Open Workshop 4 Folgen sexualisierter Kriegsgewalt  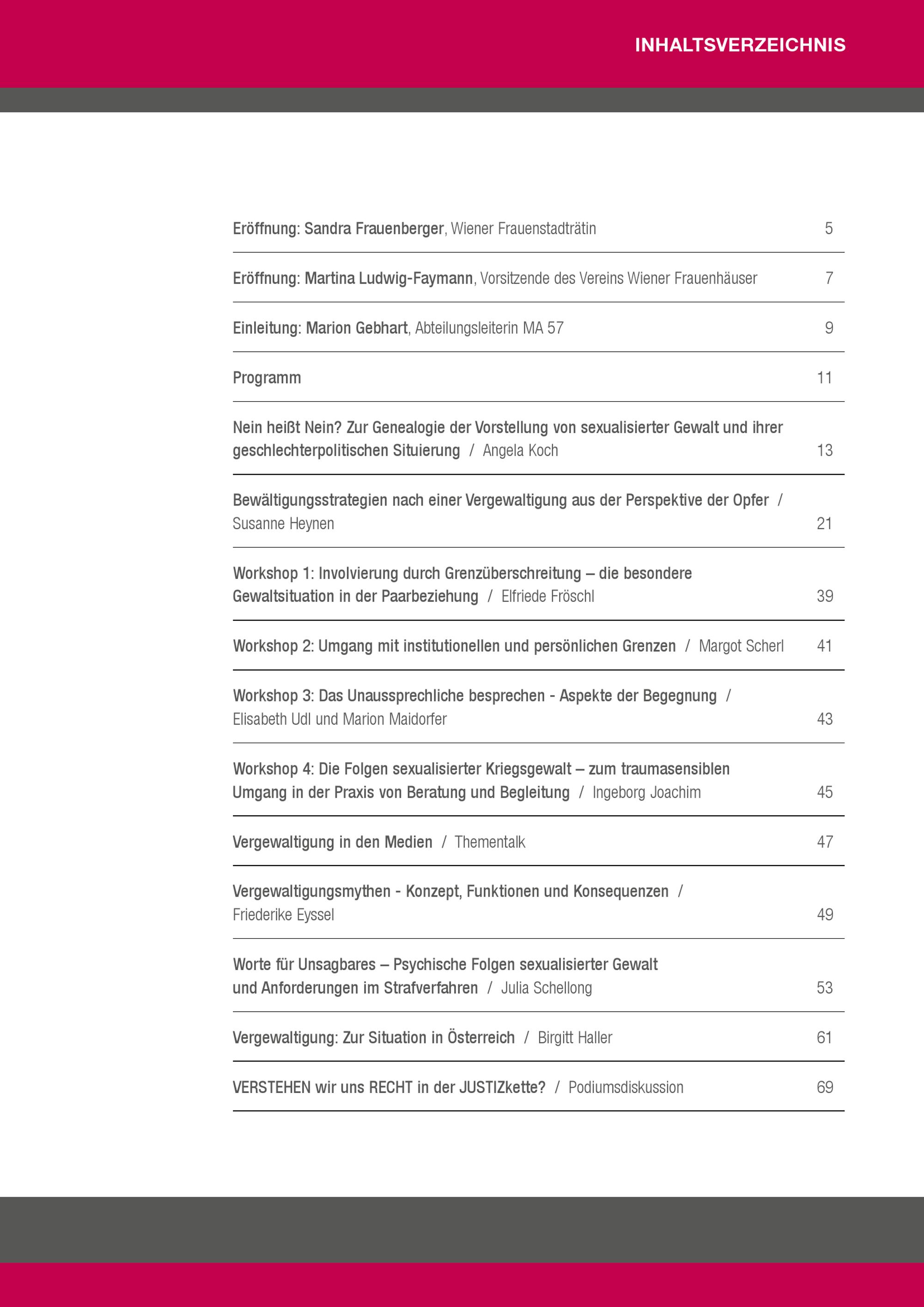481,769
